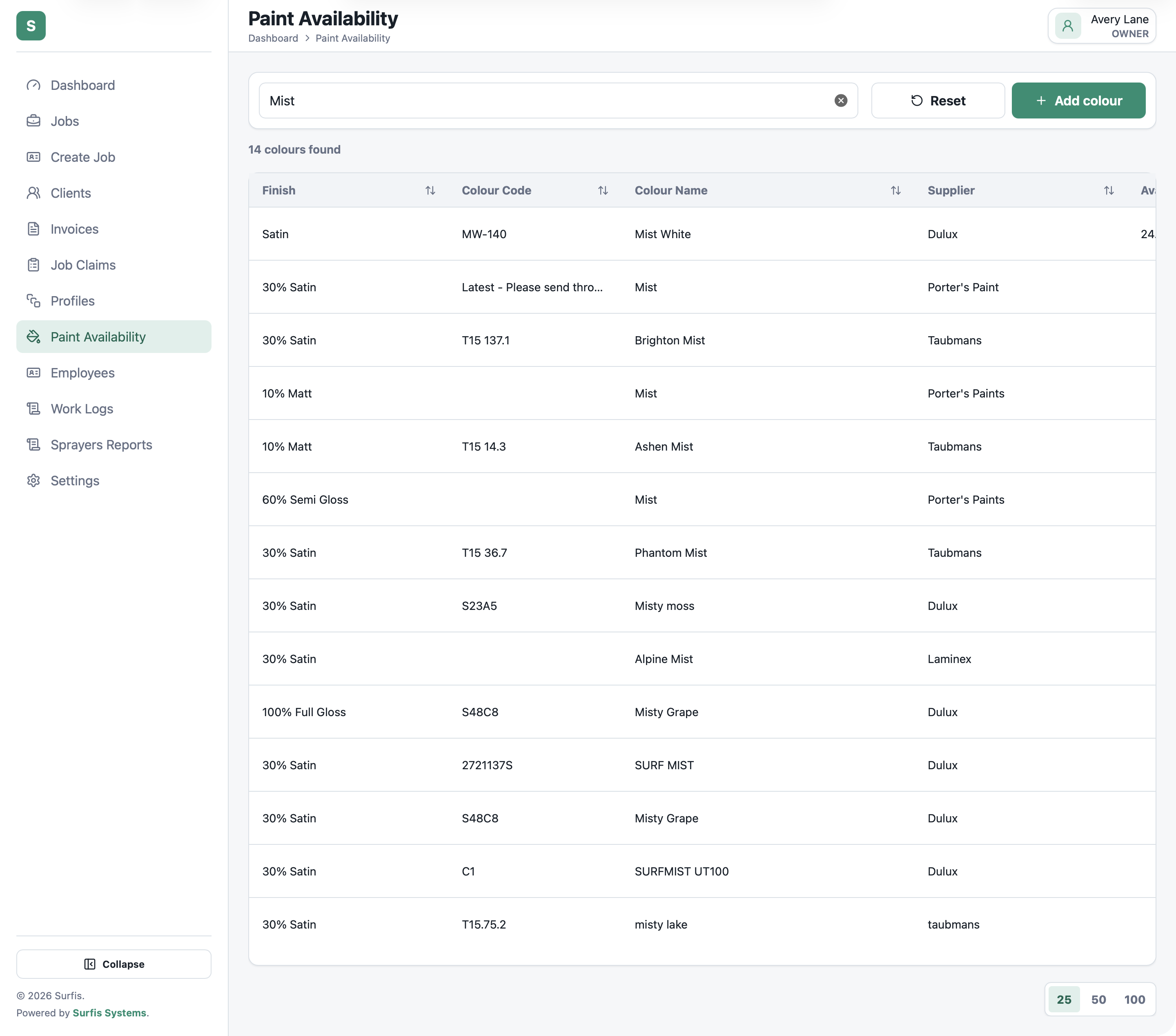Collapse the sidebar navigation

(114, 964)
